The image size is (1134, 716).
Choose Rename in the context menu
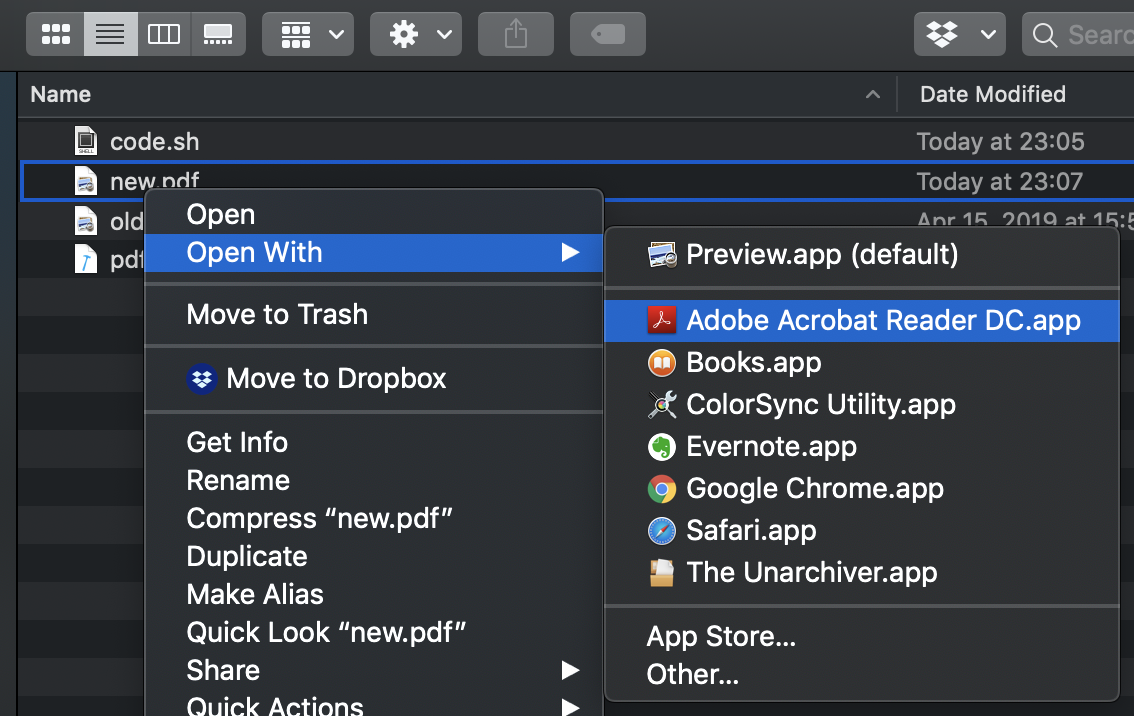pos(373,480)
